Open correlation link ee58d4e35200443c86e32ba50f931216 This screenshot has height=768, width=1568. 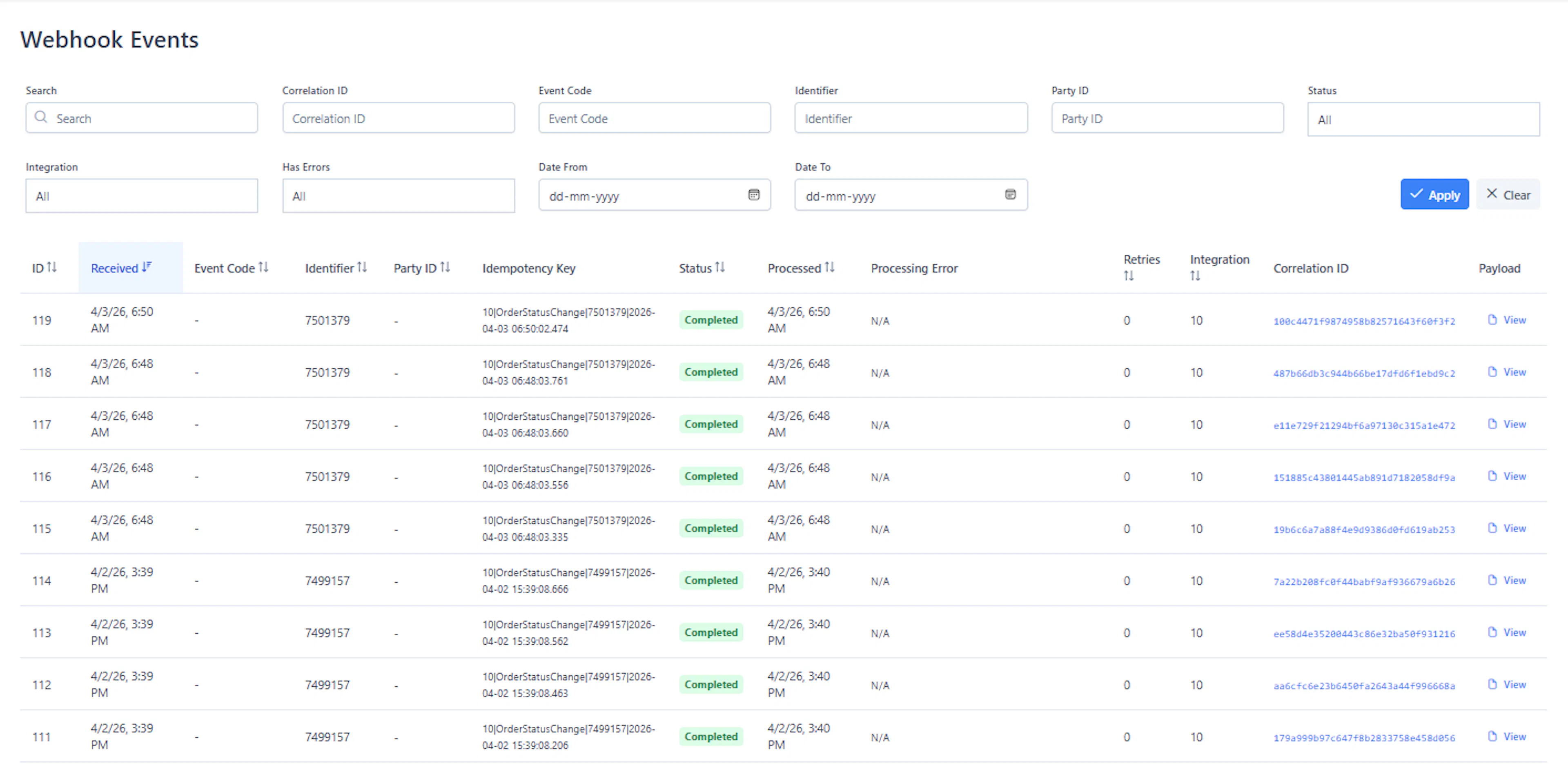point(1364,634)
